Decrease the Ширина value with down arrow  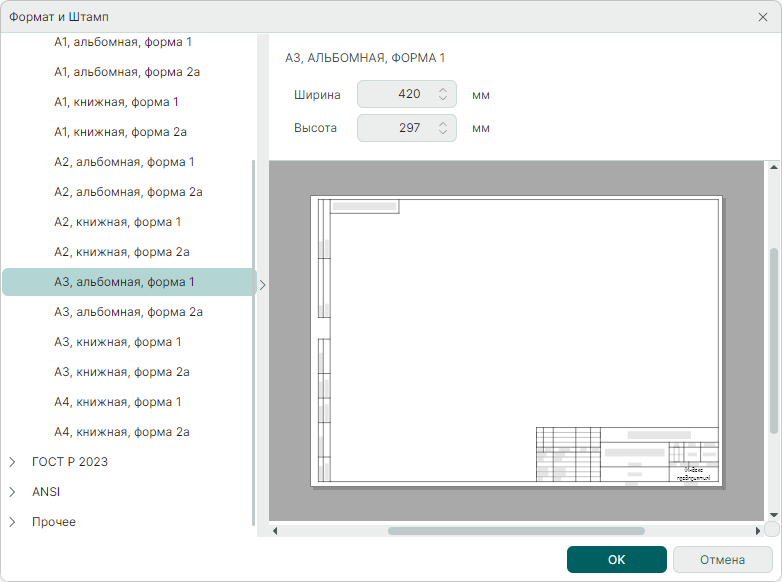point(443,100)
